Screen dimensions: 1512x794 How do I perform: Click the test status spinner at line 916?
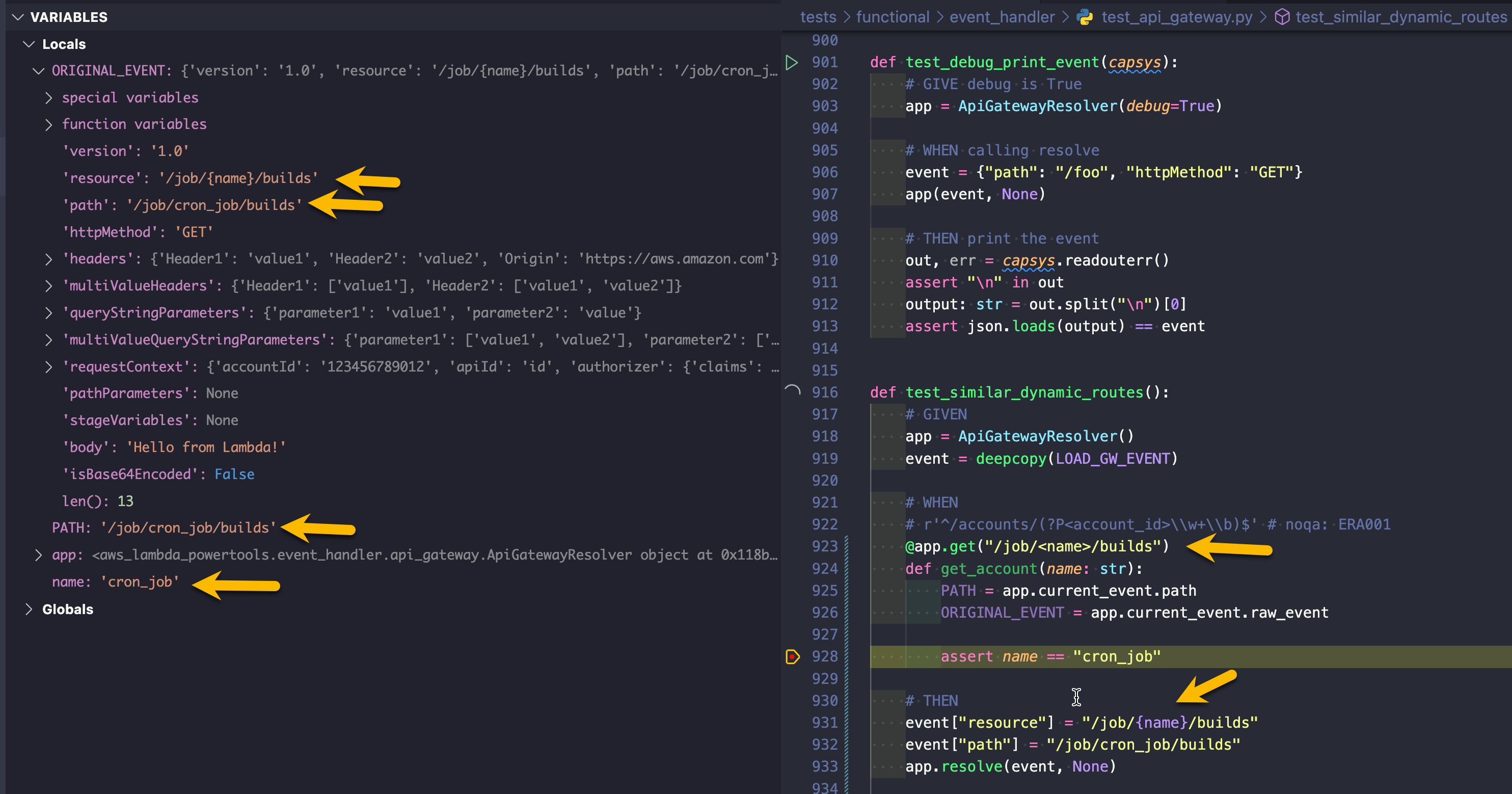tap(792, 392)
